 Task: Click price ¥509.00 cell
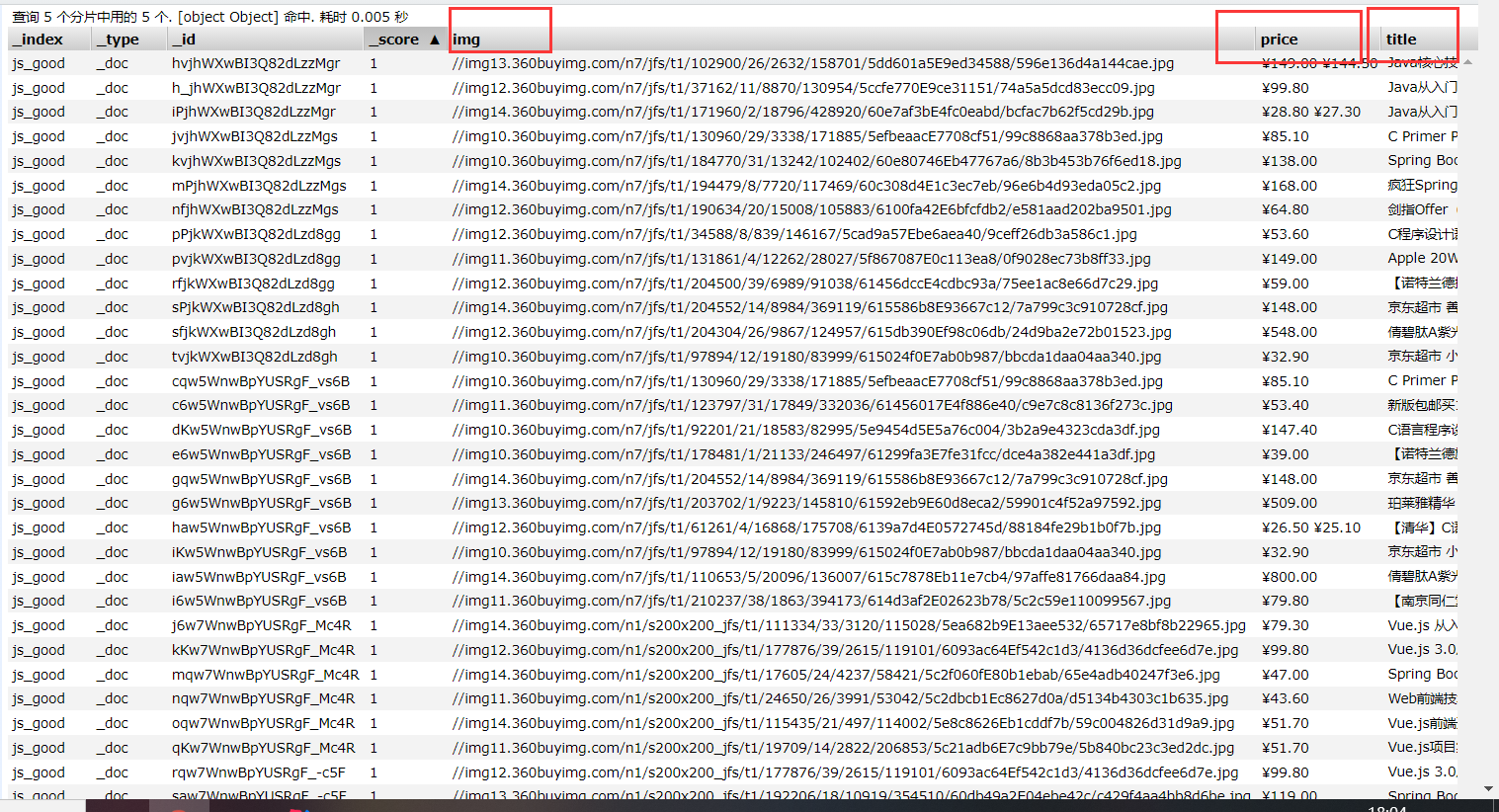pyautogui.click(x=1290, y=503)
